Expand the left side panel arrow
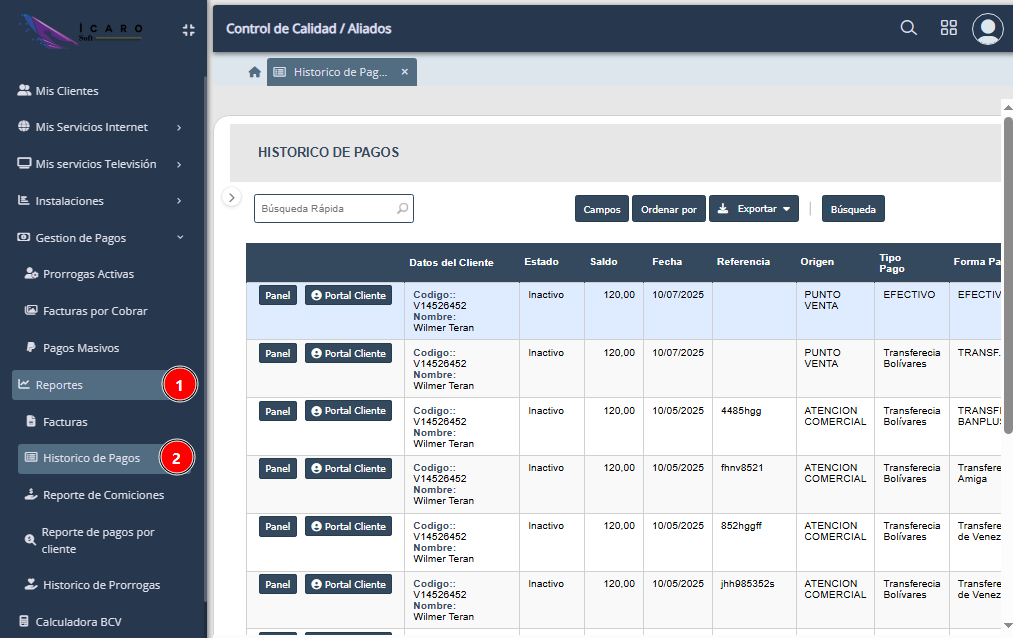The image size is (1013, 638). point(232,197)
